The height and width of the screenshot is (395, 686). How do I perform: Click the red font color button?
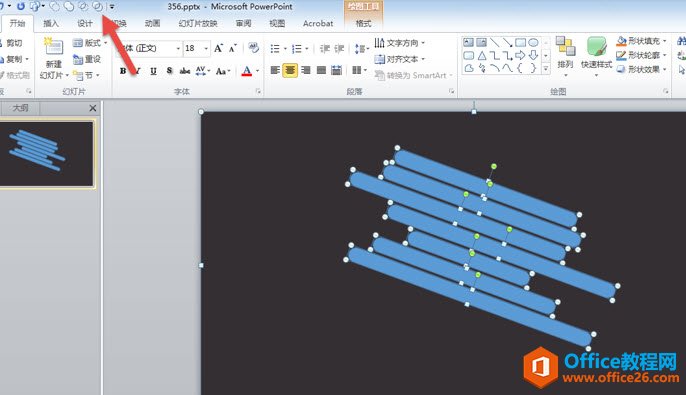[x=247, y=70]
